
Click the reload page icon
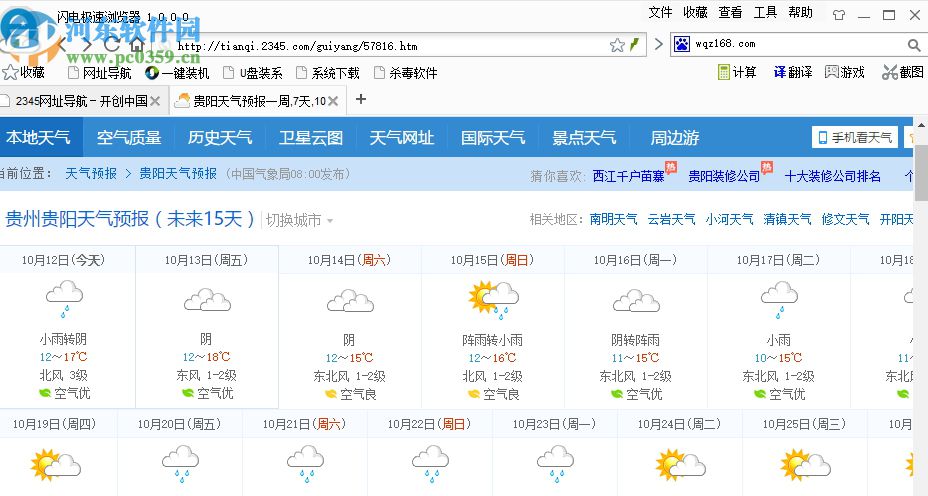click(x=111, y=45)
